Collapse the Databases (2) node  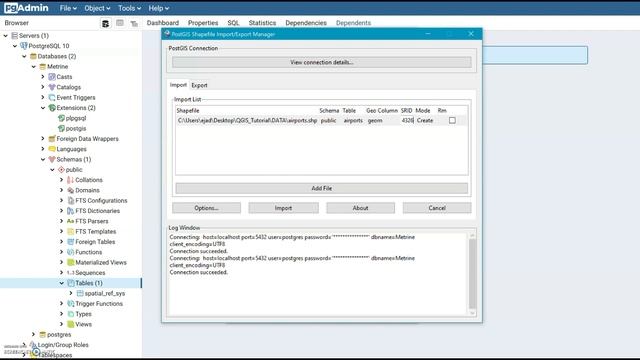pyautogui.click(x=24, y=56)
